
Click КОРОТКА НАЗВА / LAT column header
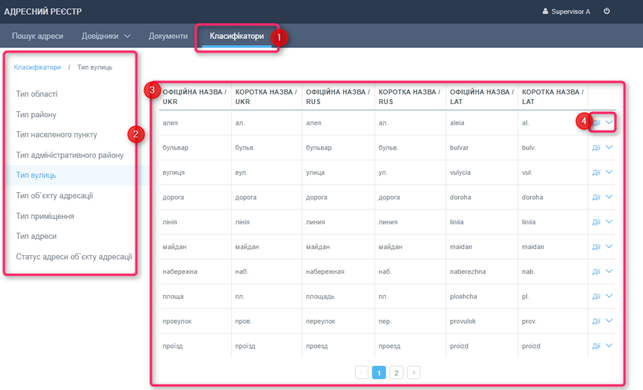(x=553, y=97)
